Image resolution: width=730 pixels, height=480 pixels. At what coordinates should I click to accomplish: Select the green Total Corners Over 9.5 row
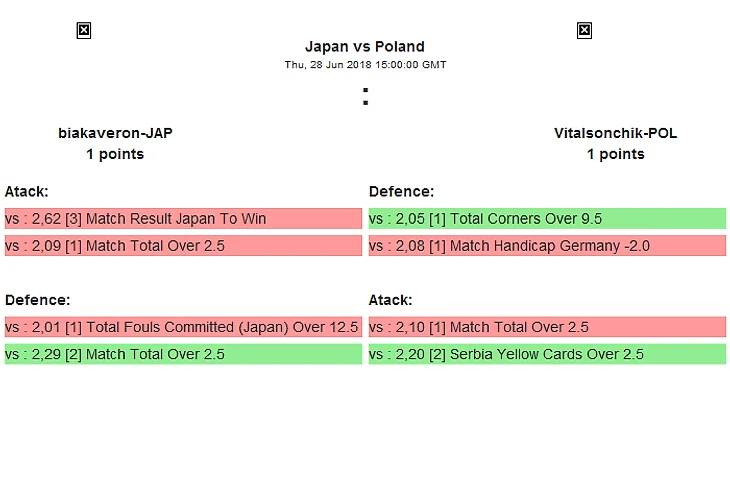(547, 219)
